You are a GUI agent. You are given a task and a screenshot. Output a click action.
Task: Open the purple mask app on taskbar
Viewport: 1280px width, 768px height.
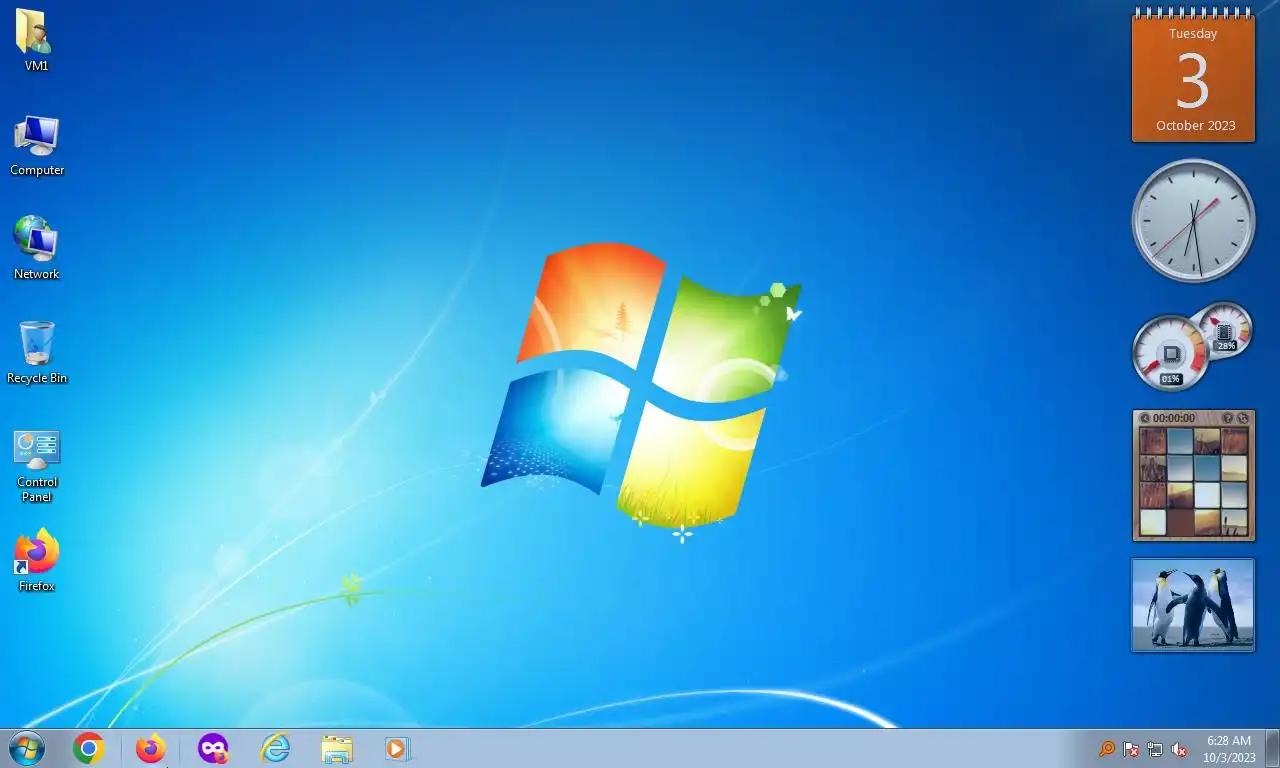(x=213, y=748)
